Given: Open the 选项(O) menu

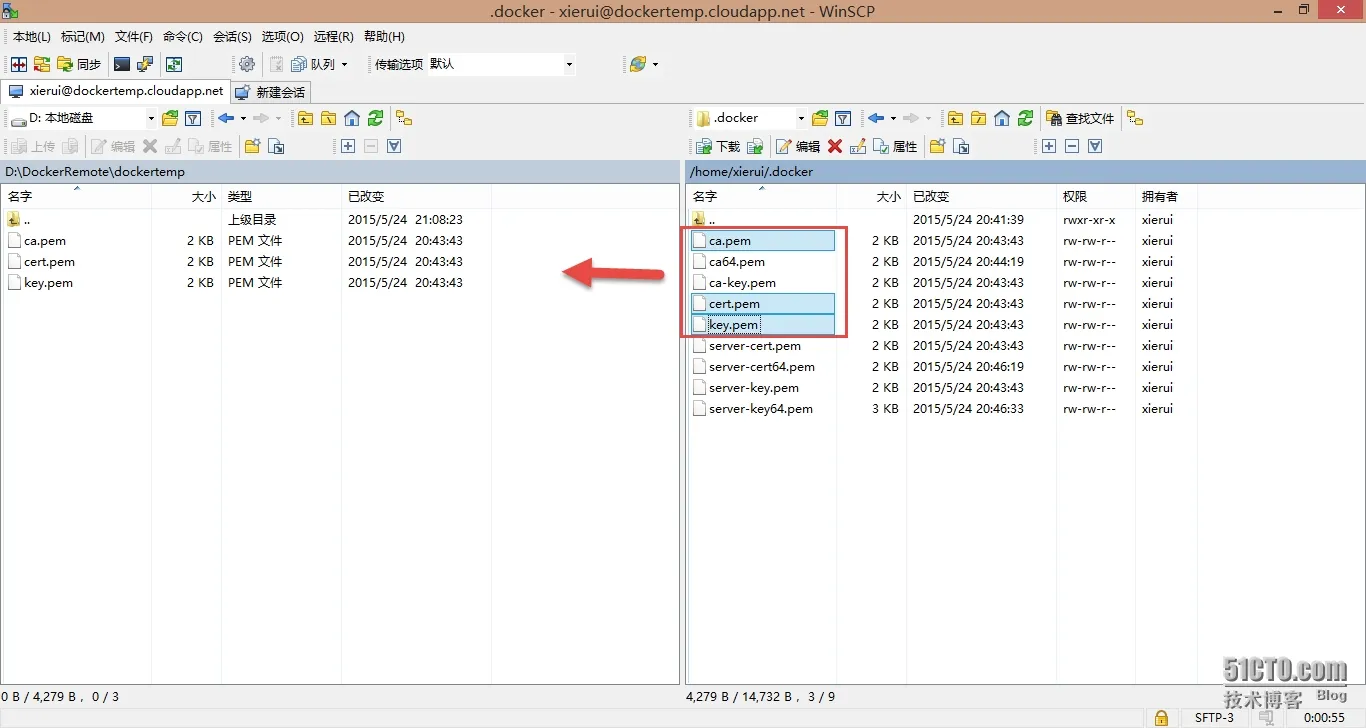Looking at the screenshot, I should click(282, 36).
